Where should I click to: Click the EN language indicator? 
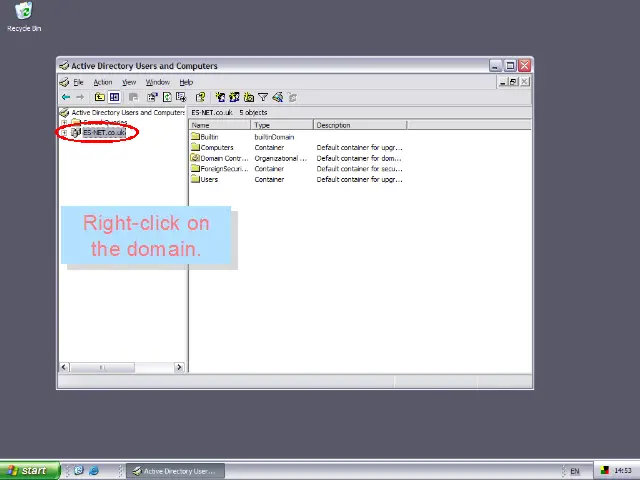coord(575,471)
